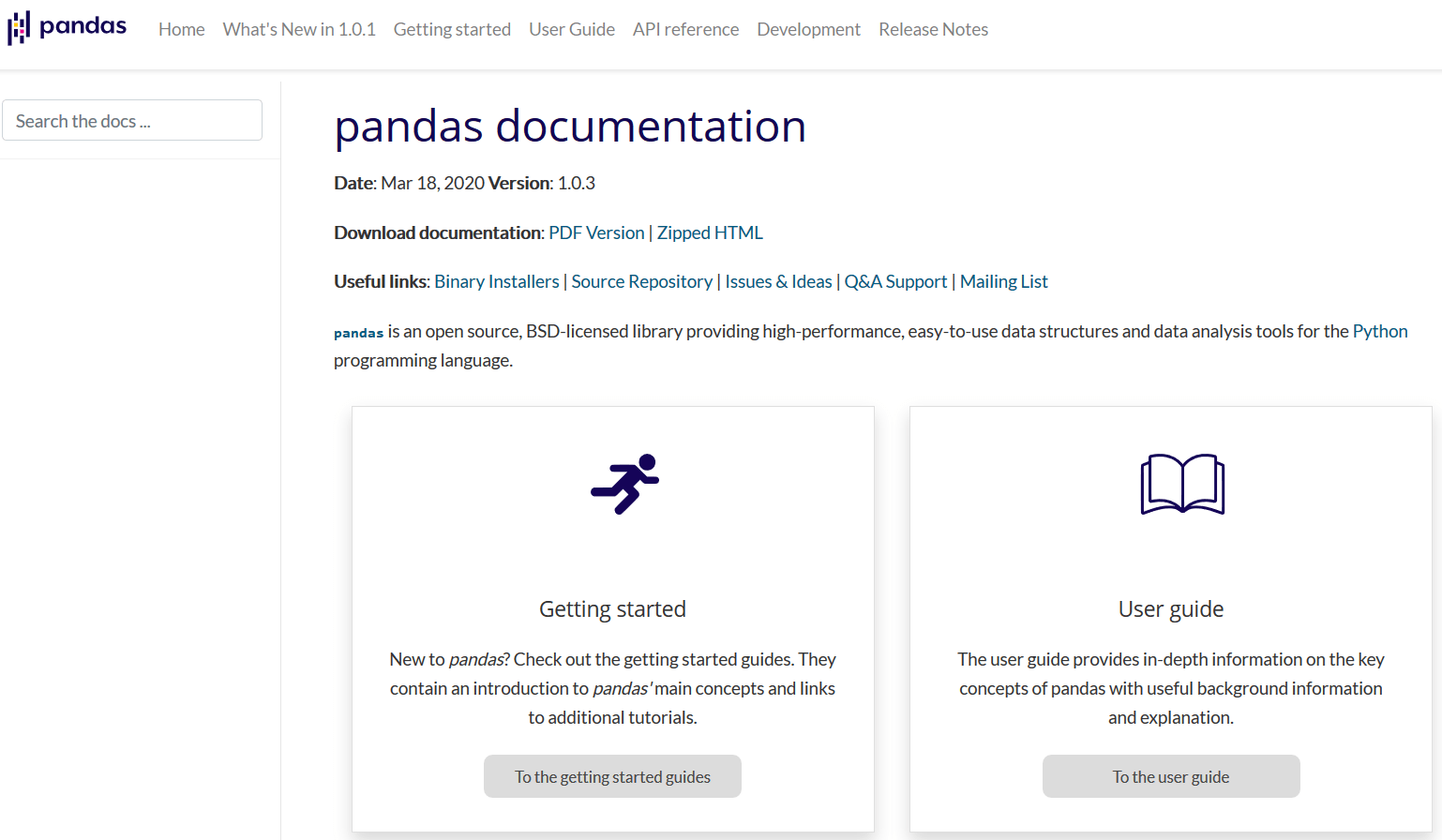The height and width of the screenshot is (840, 1442).
Task: Open Source Repository link
Action: point(642,281)
